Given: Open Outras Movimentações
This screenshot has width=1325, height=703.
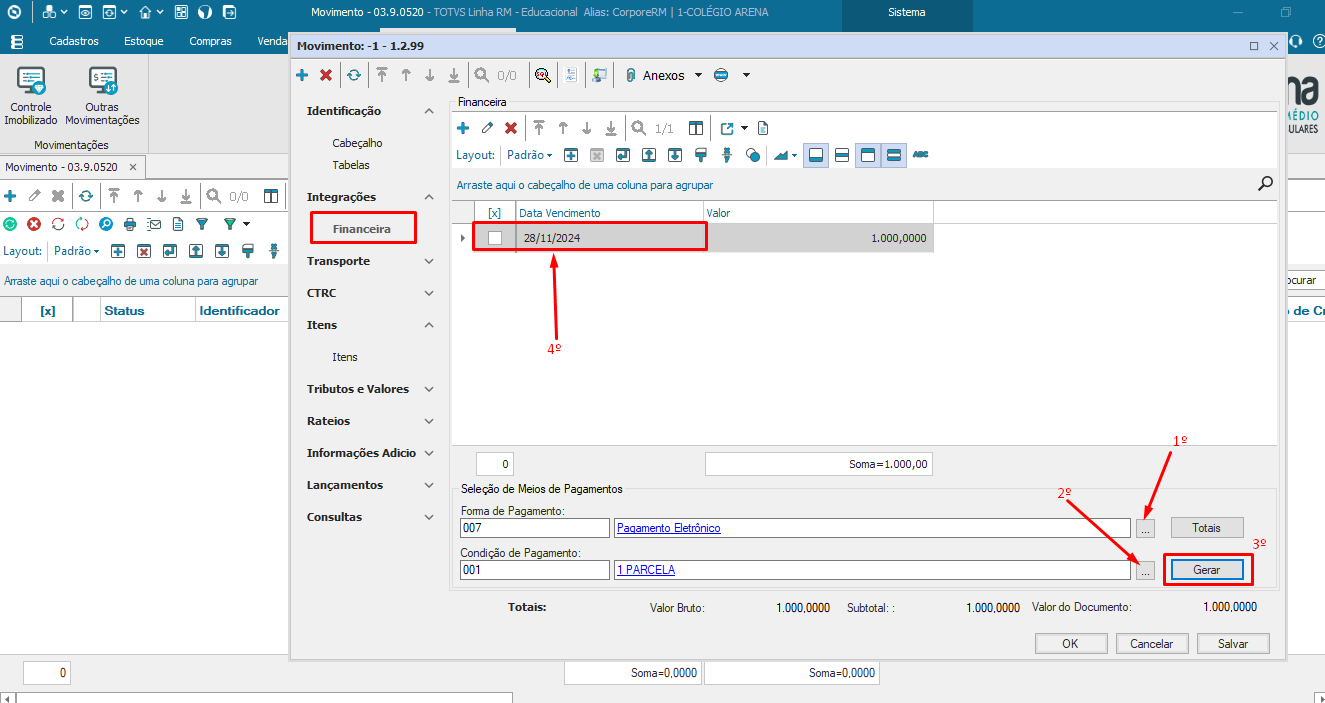Looking at the screenshot, I should (102, 82).
